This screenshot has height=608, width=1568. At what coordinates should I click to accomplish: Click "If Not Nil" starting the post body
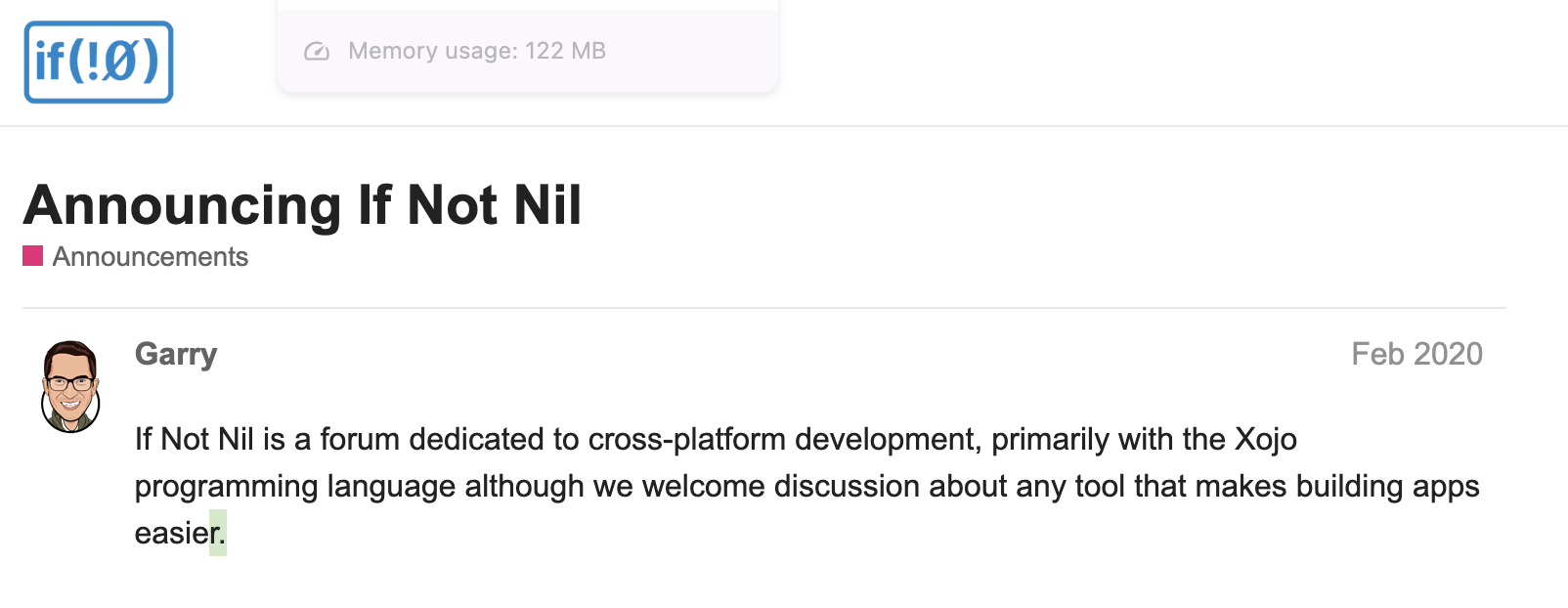click(x=194, y=440)
